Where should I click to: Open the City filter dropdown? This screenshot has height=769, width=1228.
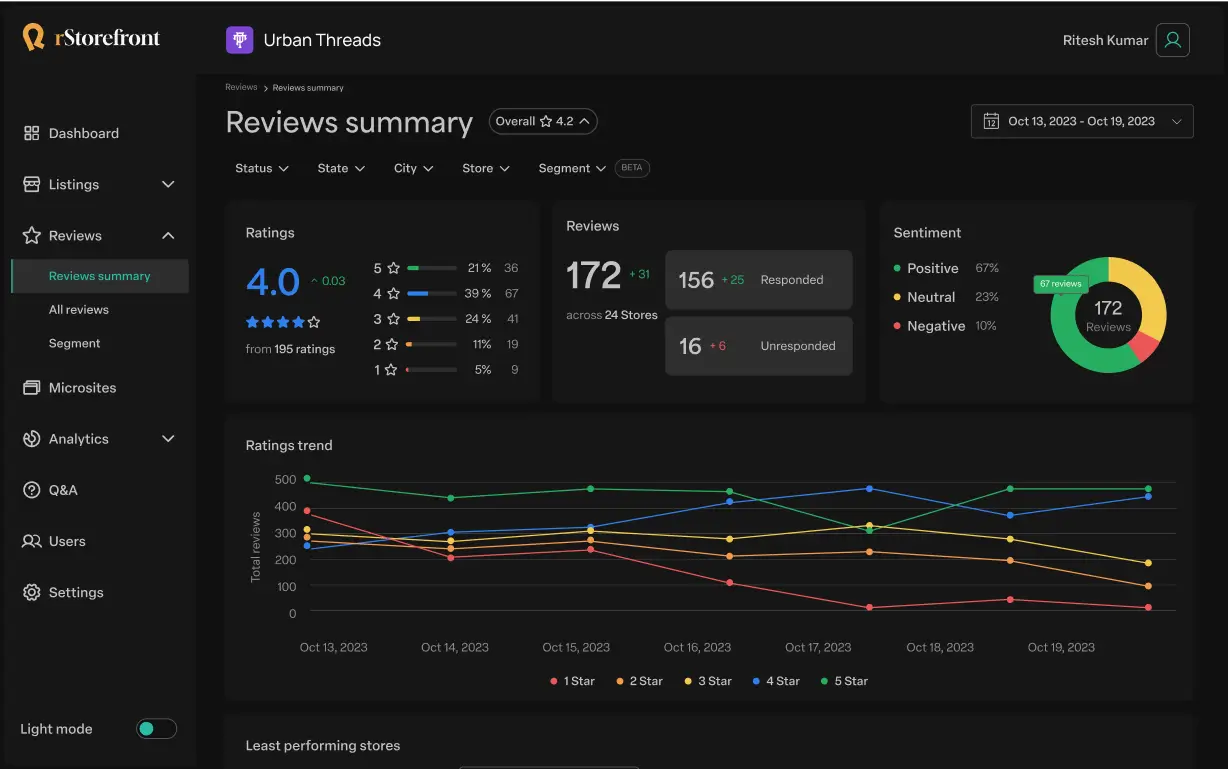[x=414, y=168]
